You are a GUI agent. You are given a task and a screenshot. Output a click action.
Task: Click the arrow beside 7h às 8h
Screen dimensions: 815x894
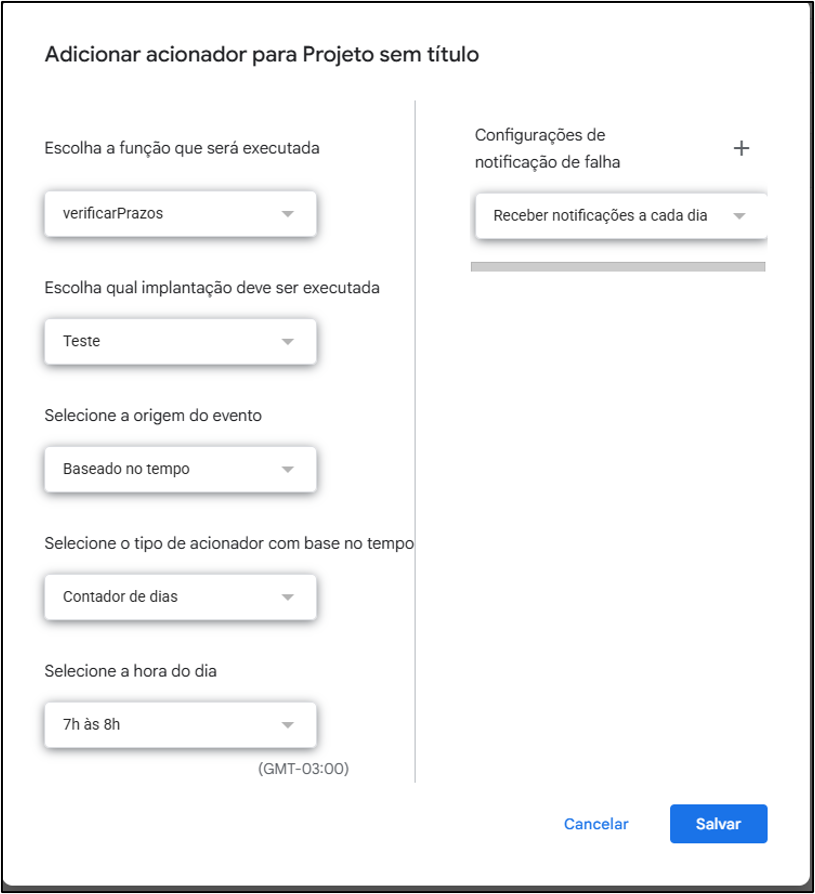(288, 725)
